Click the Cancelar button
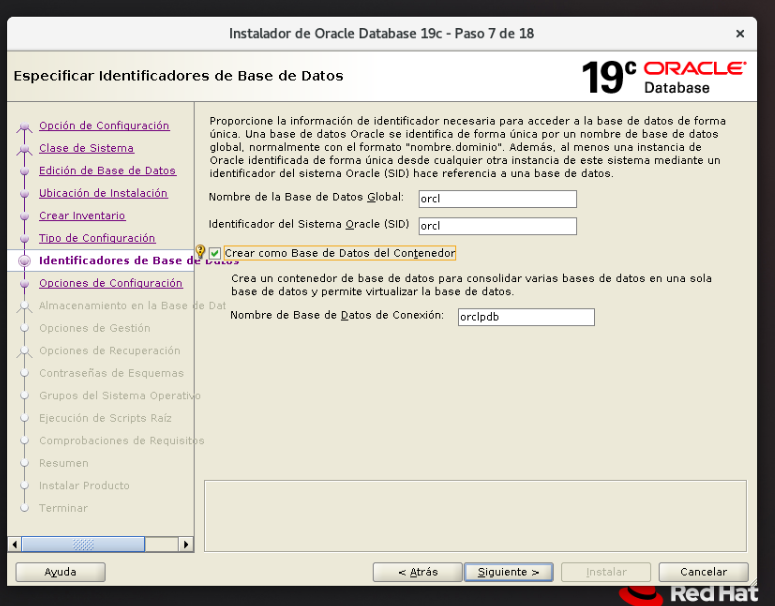The width and height of the screenshot is (775, 606). (703, 572)
